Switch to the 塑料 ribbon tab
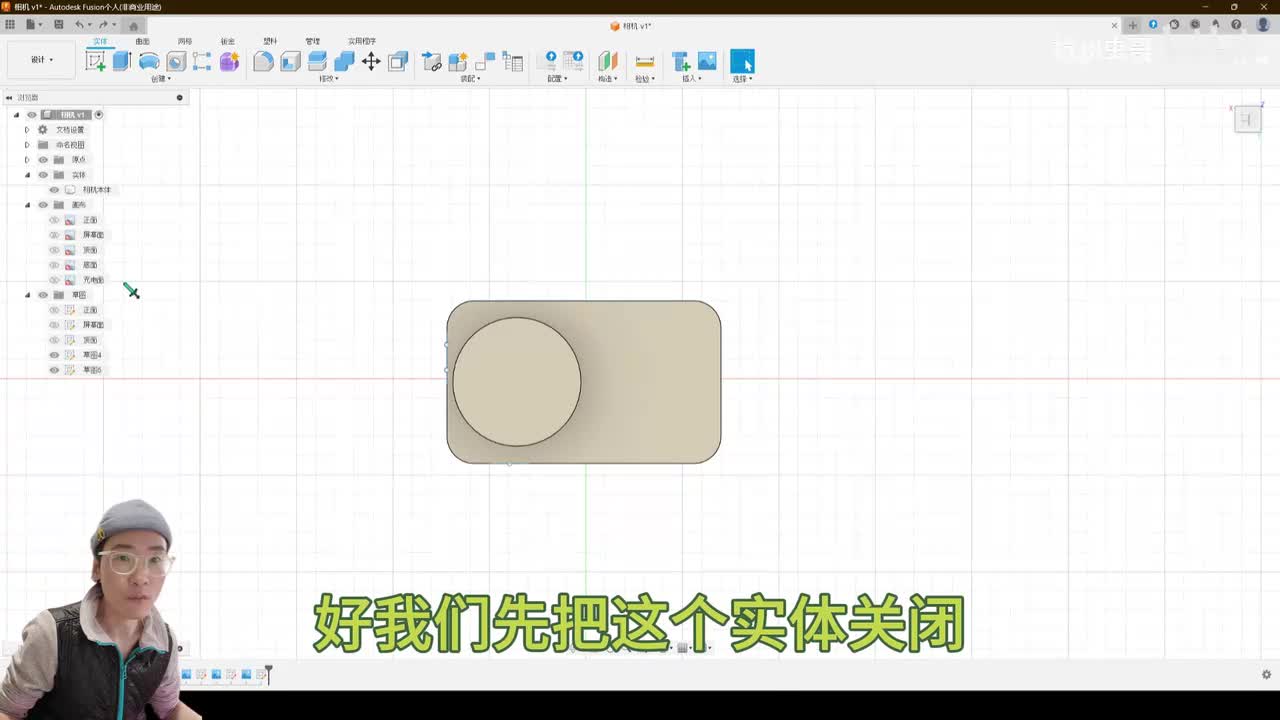Viewport: 1280px width, 720px height. coord(270,41)
